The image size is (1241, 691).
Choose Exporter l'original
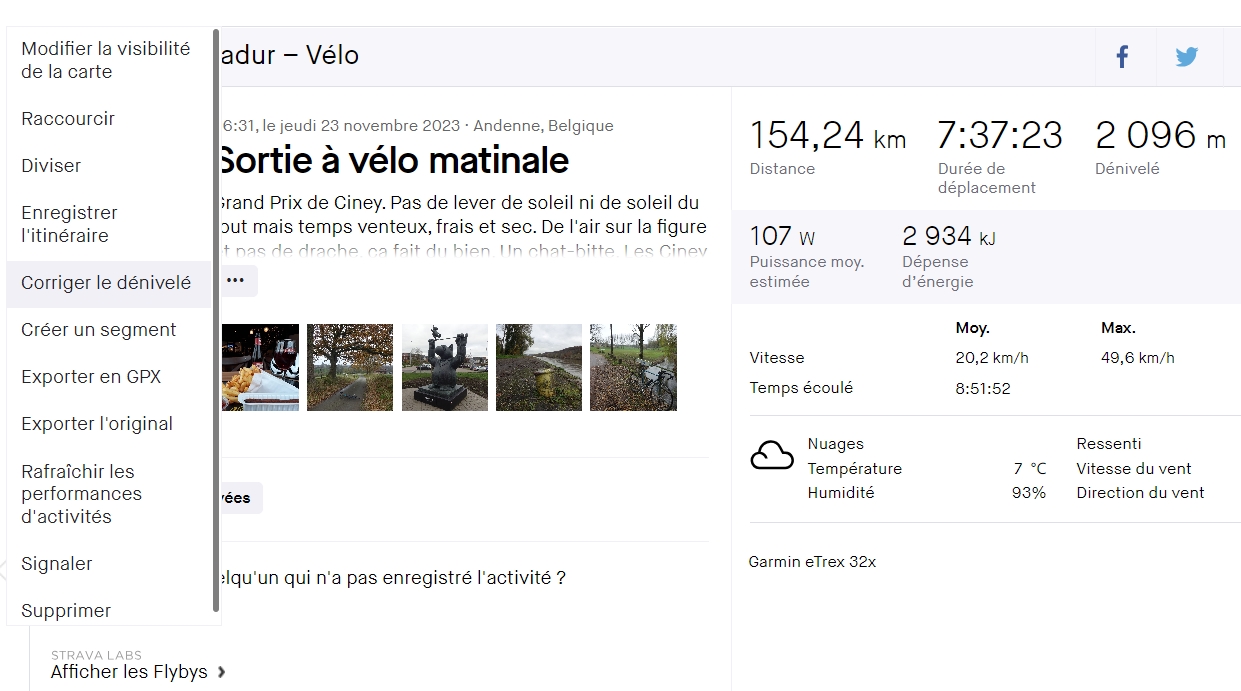(97, 424)
